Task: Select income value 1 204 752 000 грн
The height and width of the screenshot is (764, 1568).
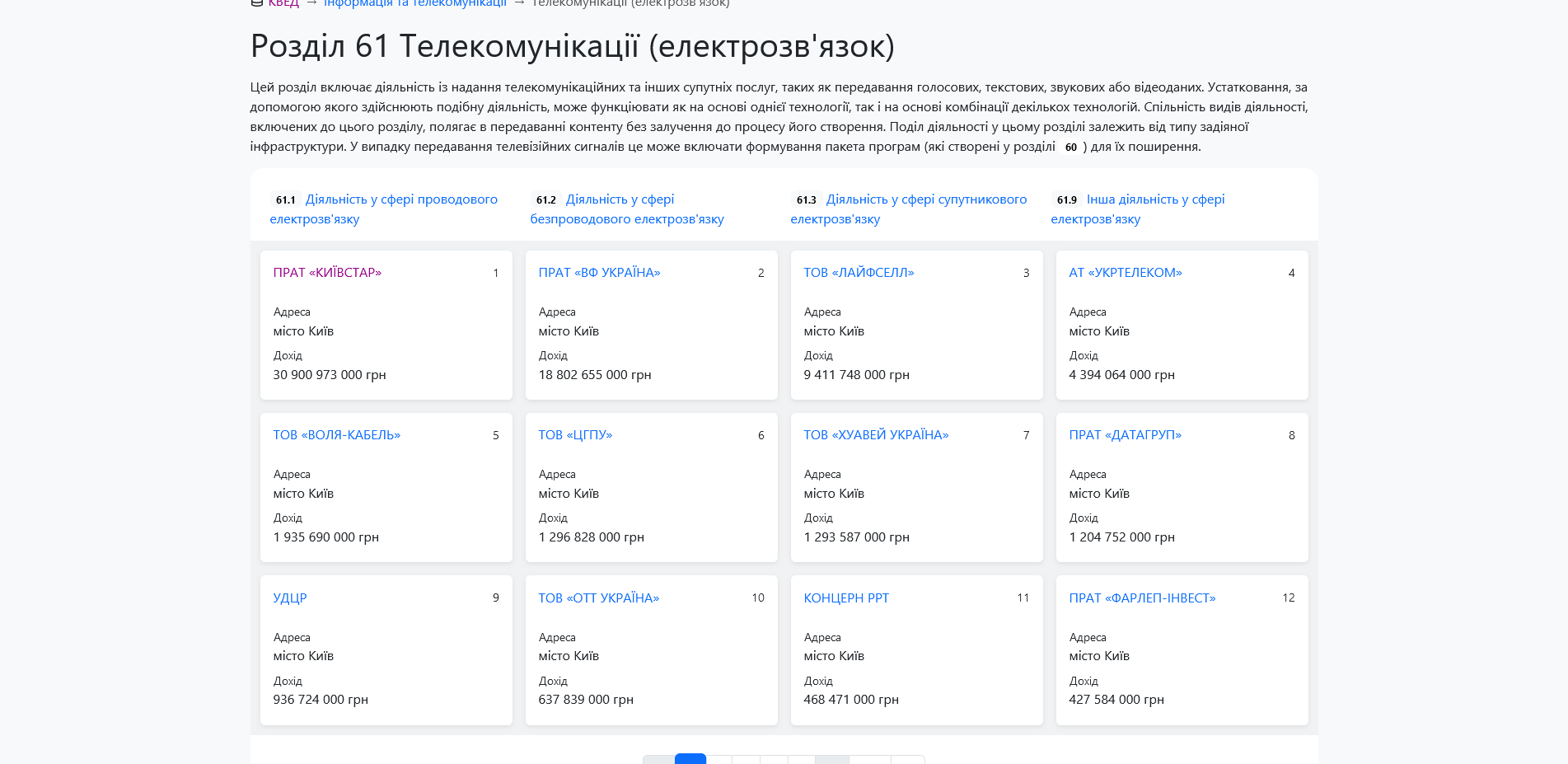Action: [x=1121, y=537]
